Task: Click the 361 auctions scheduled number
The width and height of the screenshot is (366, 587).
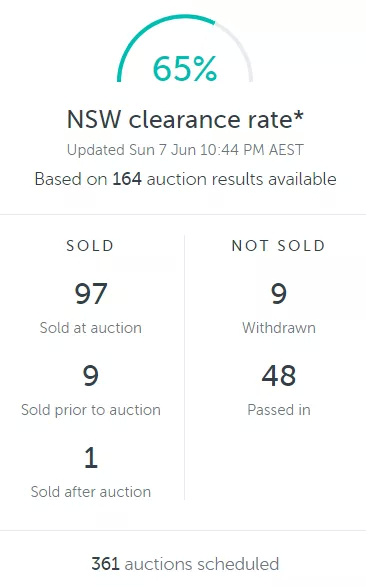Action: (106, 564)
